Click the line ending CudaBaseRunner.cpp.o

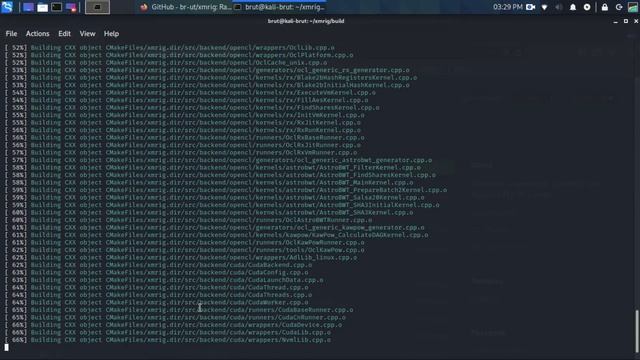coord(179,310)
